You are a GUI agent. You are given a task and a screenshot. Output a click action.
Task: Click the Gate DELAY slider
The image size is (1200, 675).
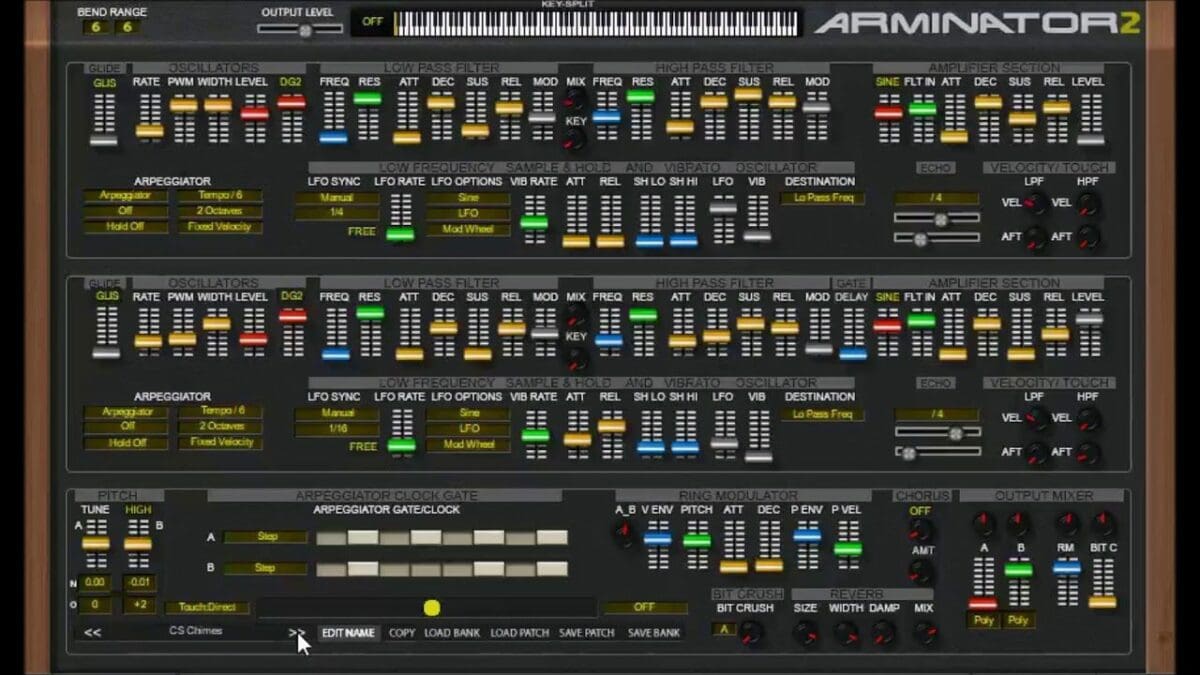(852, 332)
